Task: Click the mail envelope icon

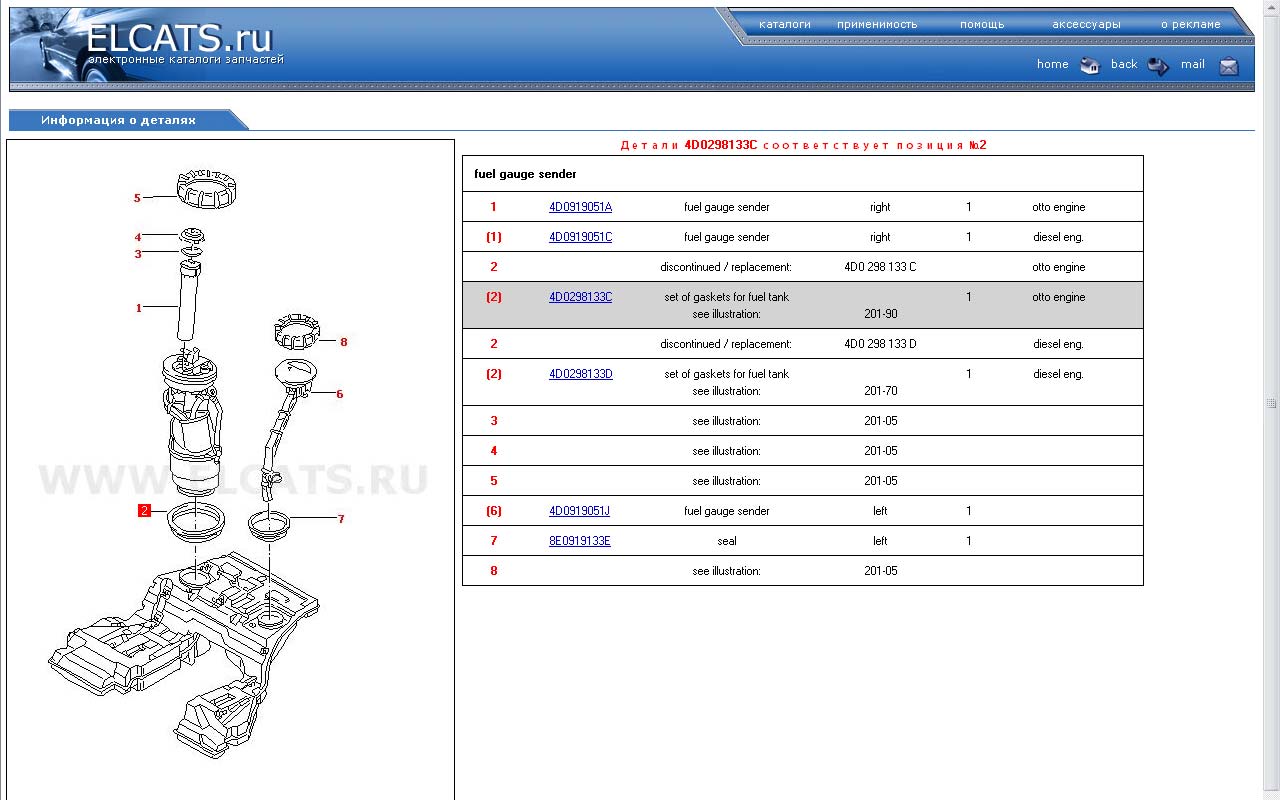Action: tap(1229, 66)
